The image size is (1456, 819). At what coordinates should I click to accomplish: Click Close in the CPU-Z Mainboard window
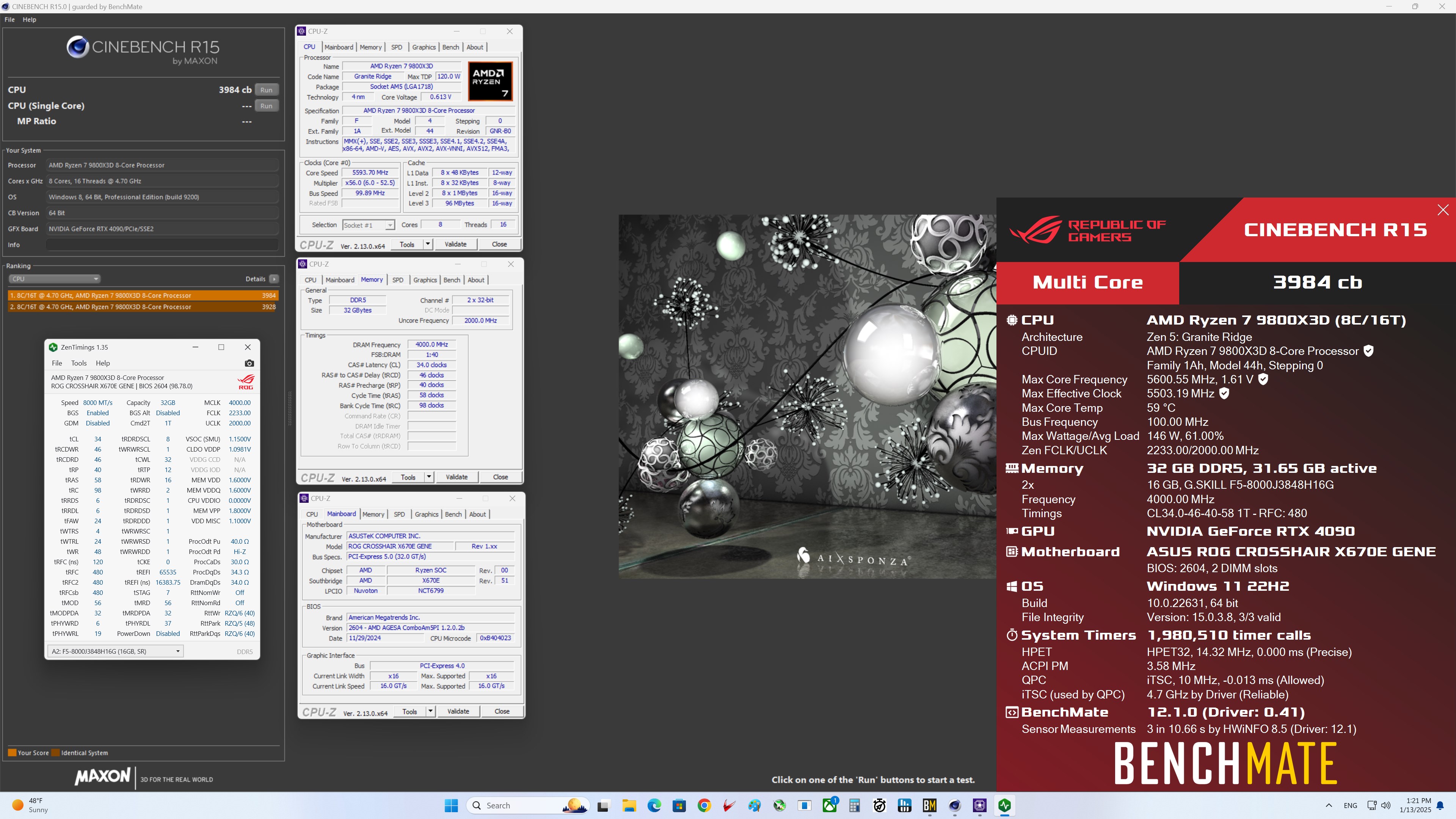point(502,712)
